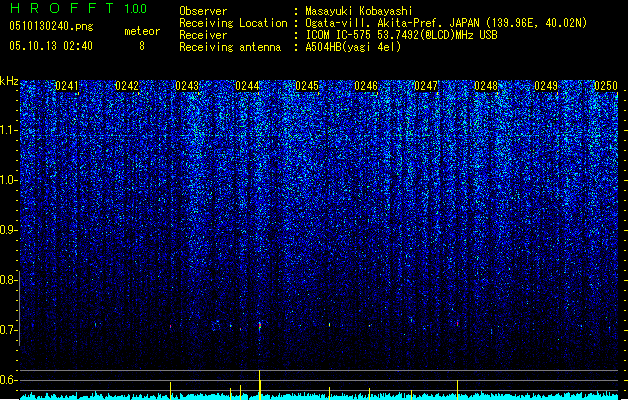Select the filename 0510130240.png

click(x=51, y=26)
